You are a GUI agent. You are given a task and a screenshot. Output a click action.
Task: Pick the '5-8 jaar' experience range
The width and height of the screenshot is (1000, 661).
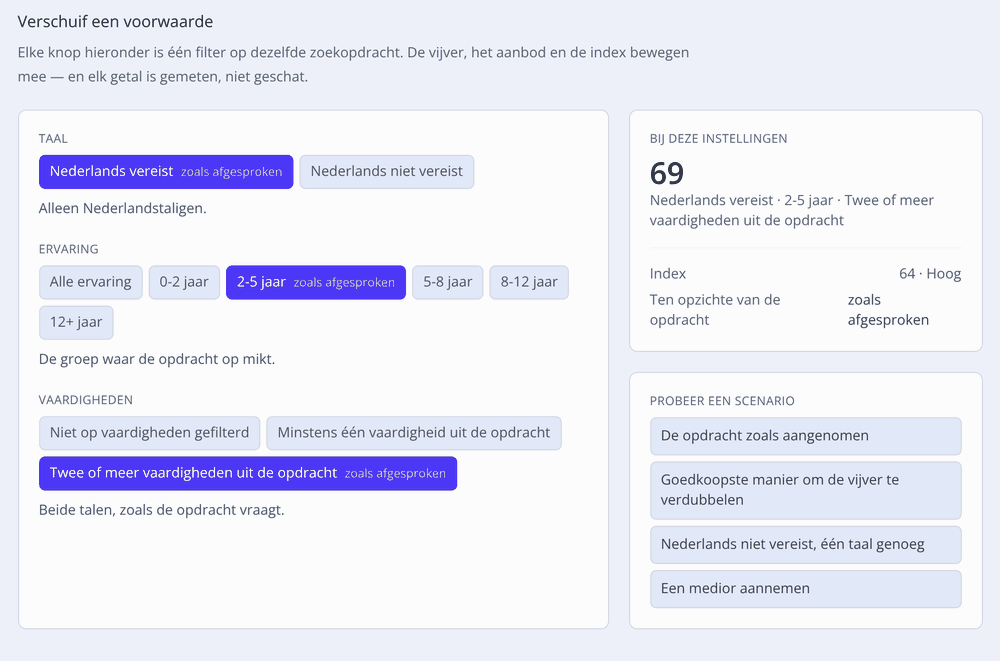click(448, 282)
